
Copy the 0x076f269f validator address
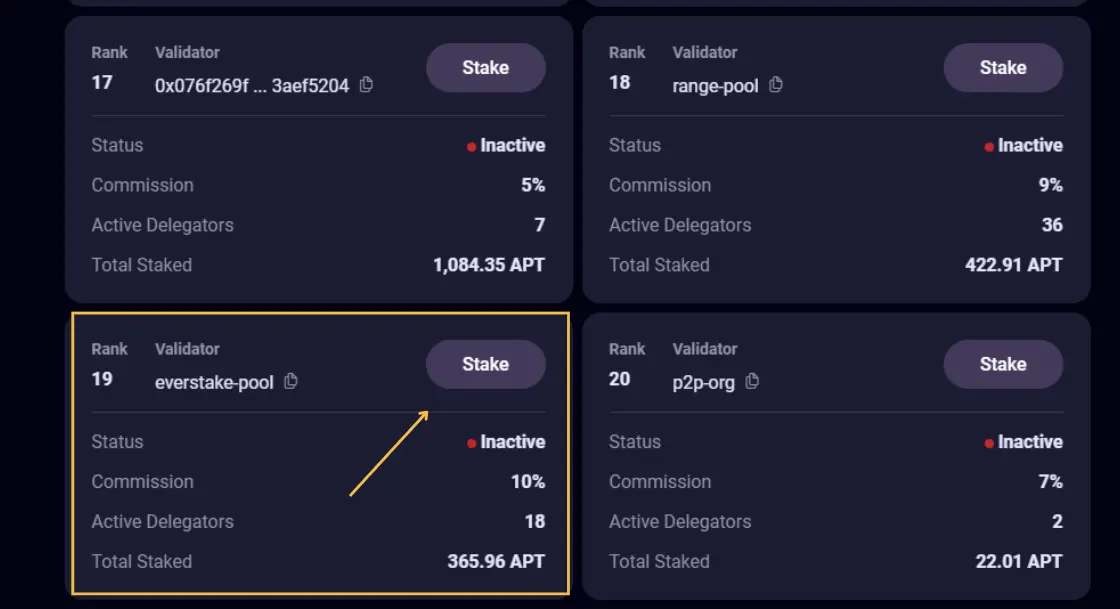[365, 86]
